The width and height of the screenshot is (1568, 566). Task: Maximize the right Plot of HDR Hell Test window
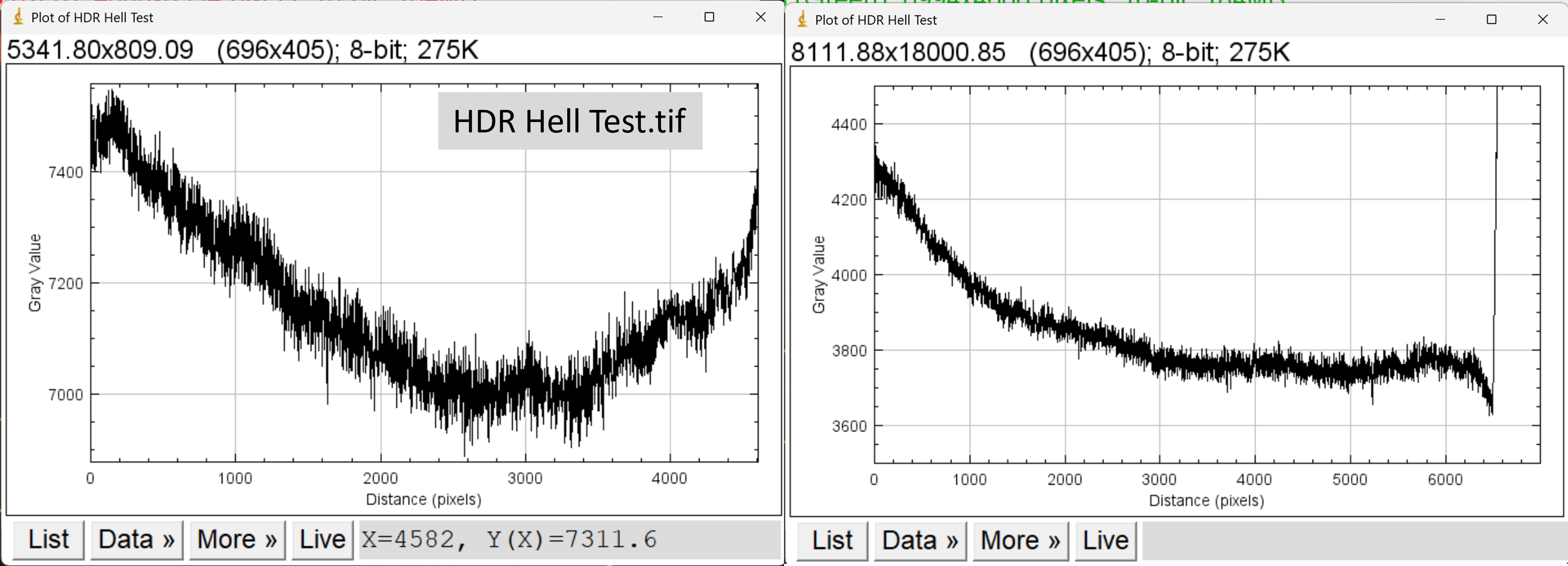click(1491, 19)
